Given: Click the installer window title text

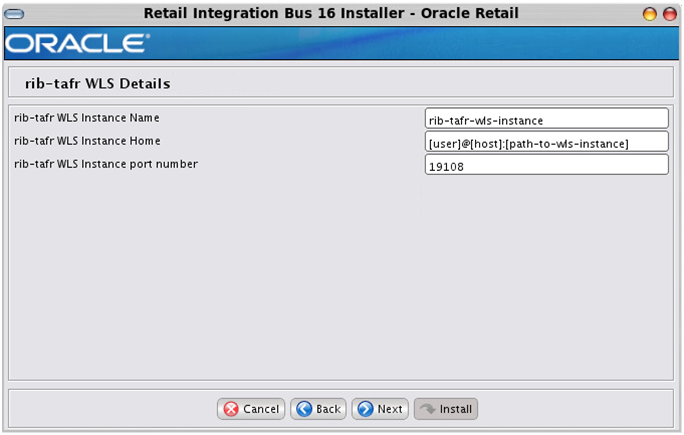Looking at the screenshot, I should [331, 14].
